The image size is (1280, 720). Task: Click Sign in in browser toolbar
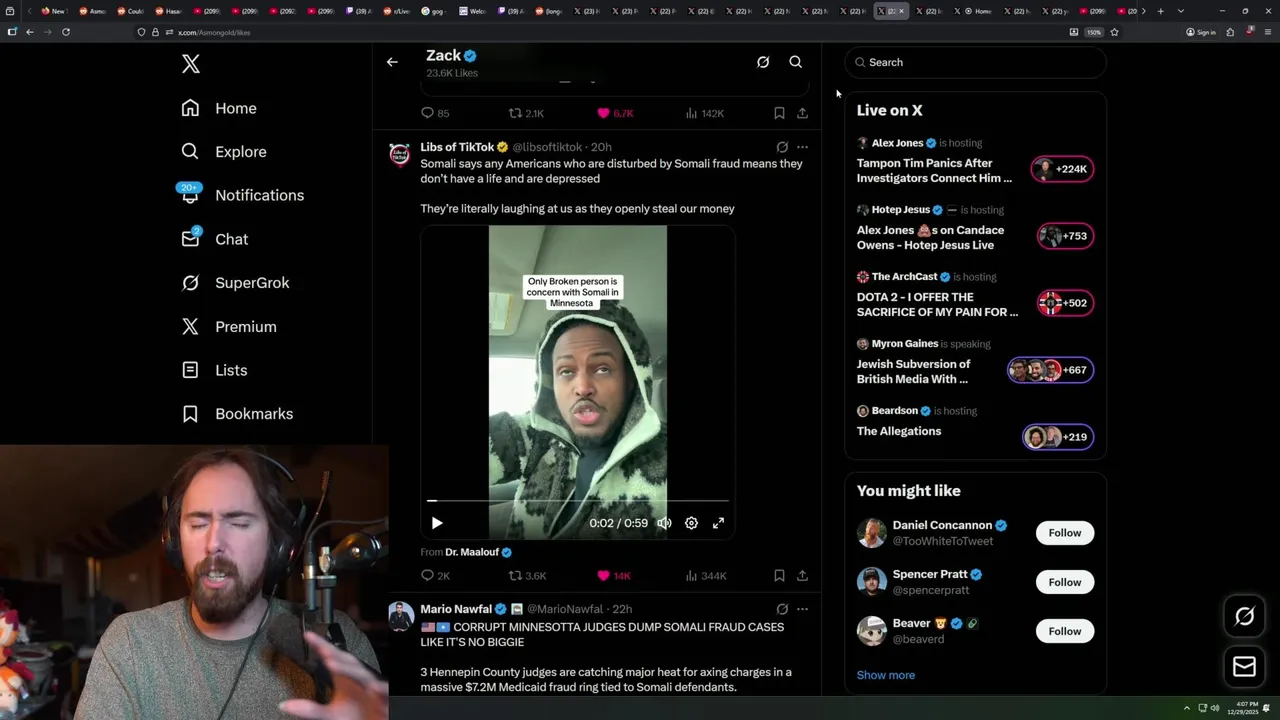(x=1201, y=32)
